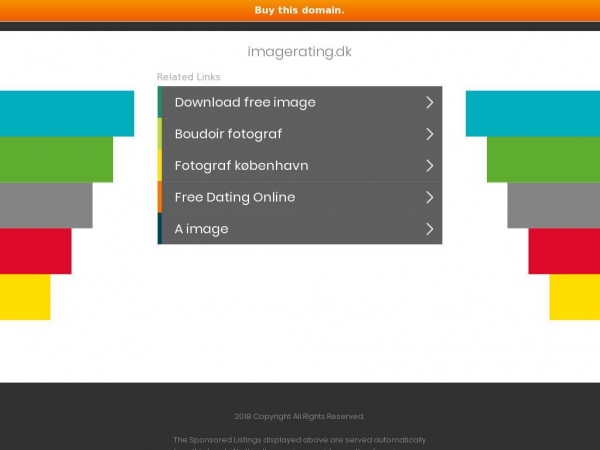Click the chevron arrow beside 'Download free image'
Viewport: 600px width, 450px height.
point(430,102)
